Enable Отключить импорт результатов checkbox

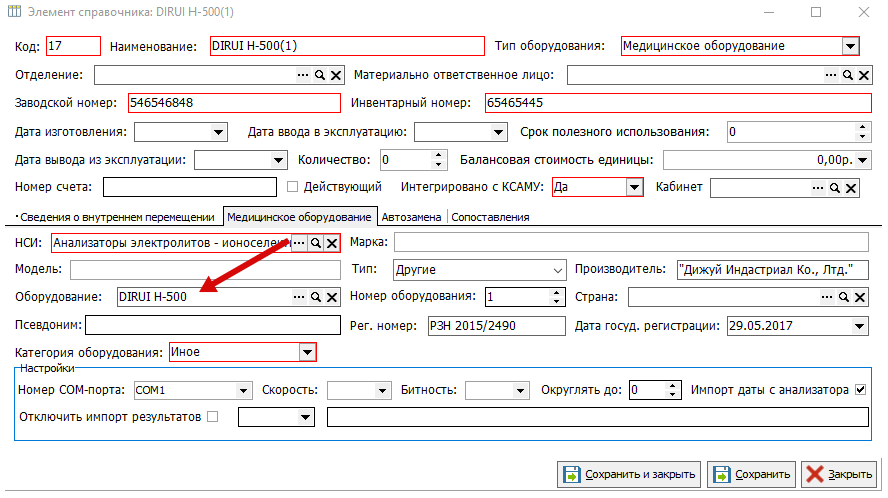tap(212, 416)
